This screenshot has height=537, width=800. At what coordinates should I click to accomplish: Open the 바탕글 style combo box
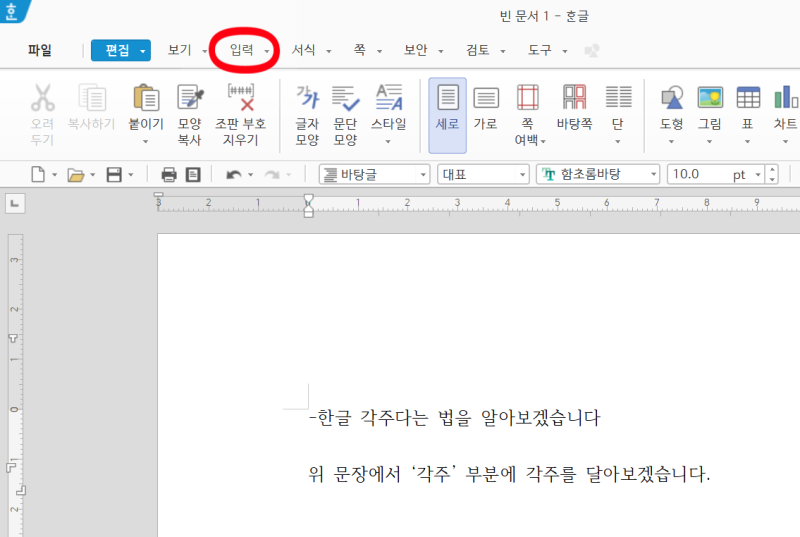coord(374,174)
